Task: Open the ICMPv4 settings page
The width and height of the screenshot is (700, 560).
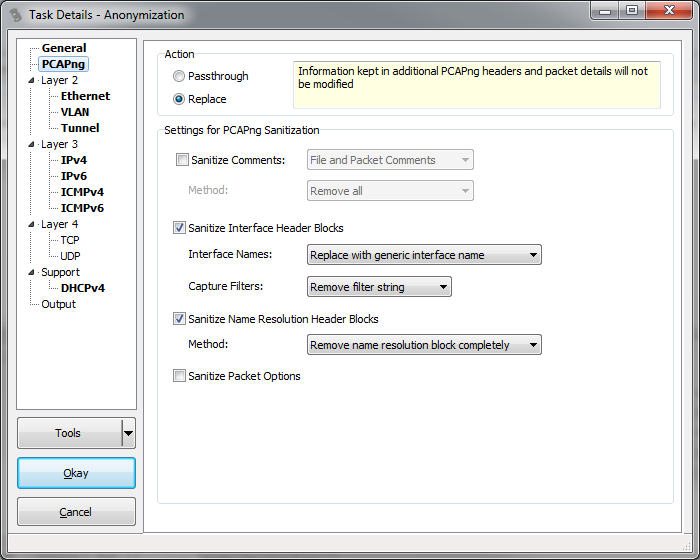Action: (x=82, y=192)
